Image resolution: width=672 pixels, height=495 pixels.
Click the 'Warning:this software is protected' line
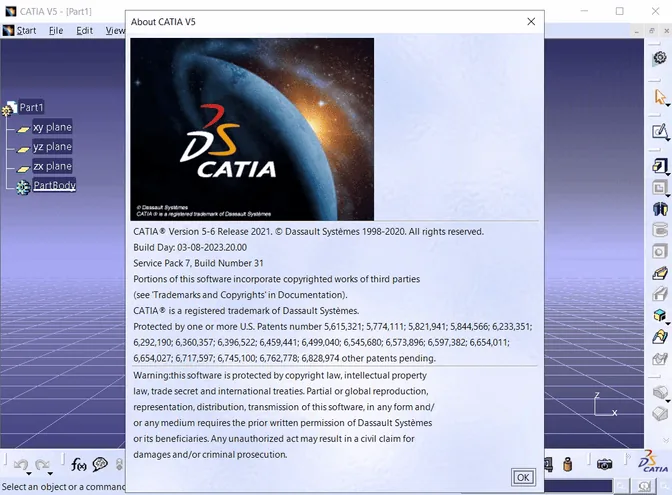(x=280, y=375)
